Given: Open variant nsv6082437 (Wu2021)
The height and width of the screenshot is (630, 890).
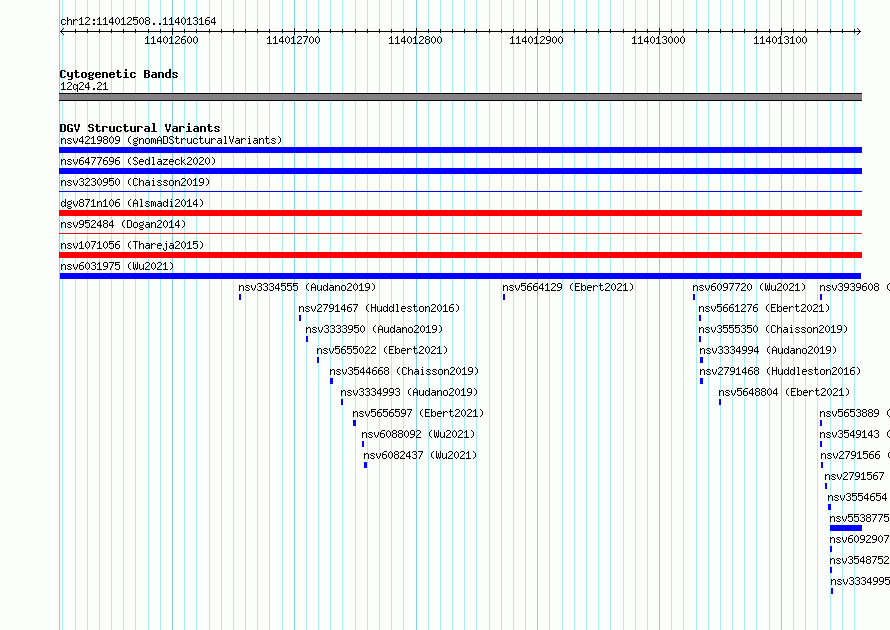Looking at the screenshot, I should [421, 455].
